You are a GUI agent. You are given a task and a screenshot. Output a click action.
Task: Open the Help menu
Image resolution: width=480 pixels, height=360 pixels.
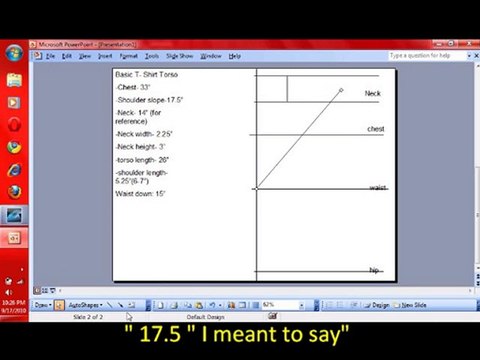pyautogui.click(x=235, y=56)
